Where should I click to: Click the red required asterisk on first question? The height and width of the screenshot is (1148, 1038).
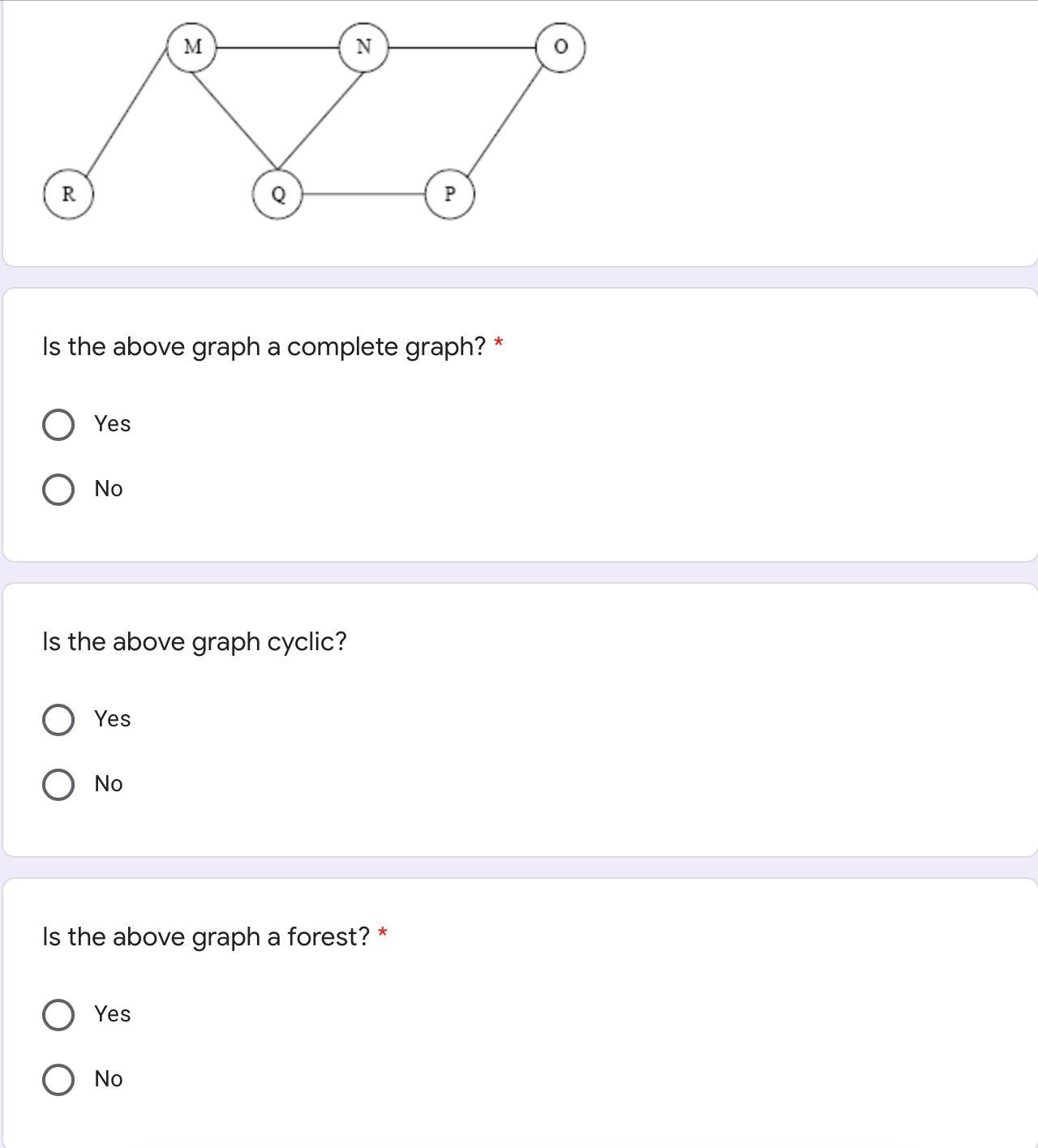pyautogui.click(x=498, y=342)
